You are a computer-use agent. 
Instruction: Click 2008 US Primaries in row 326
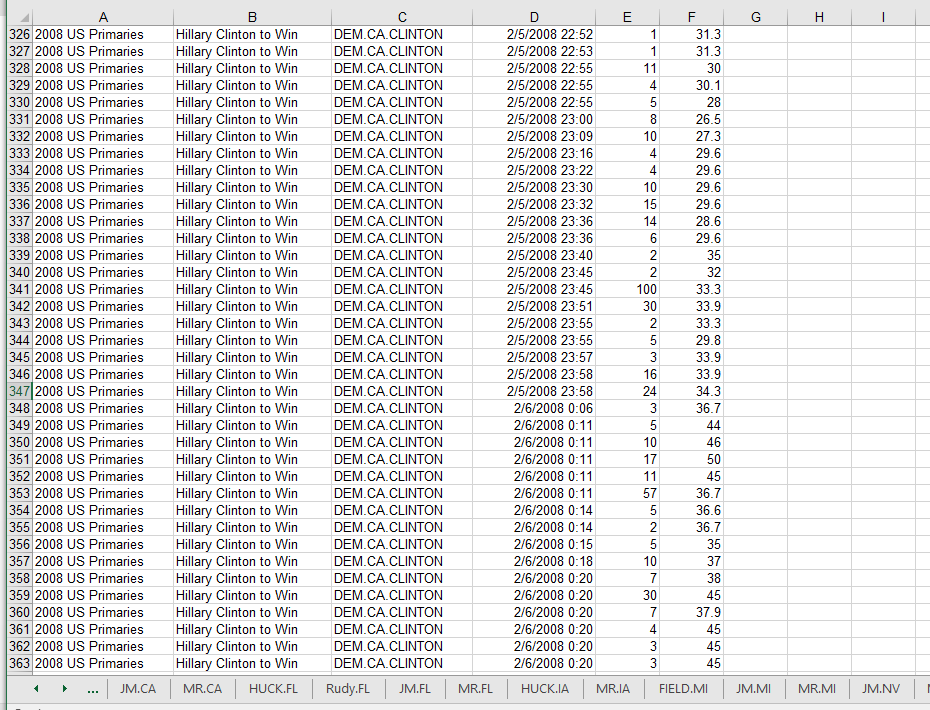pyautogui.click(x=103, y=34)
